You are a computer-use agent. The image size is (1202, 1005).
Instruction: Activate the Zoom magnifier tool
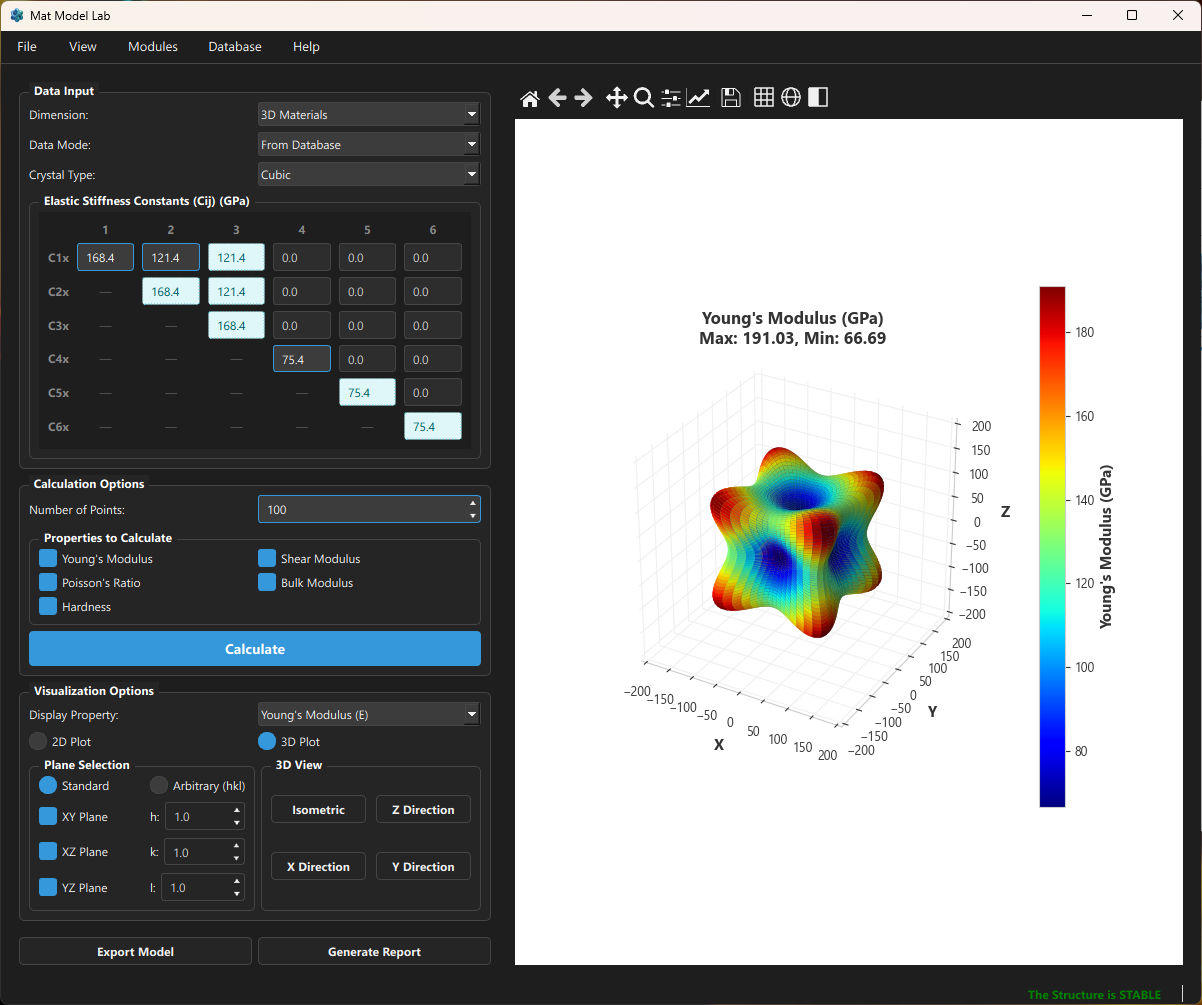click(x=644, y=98)
